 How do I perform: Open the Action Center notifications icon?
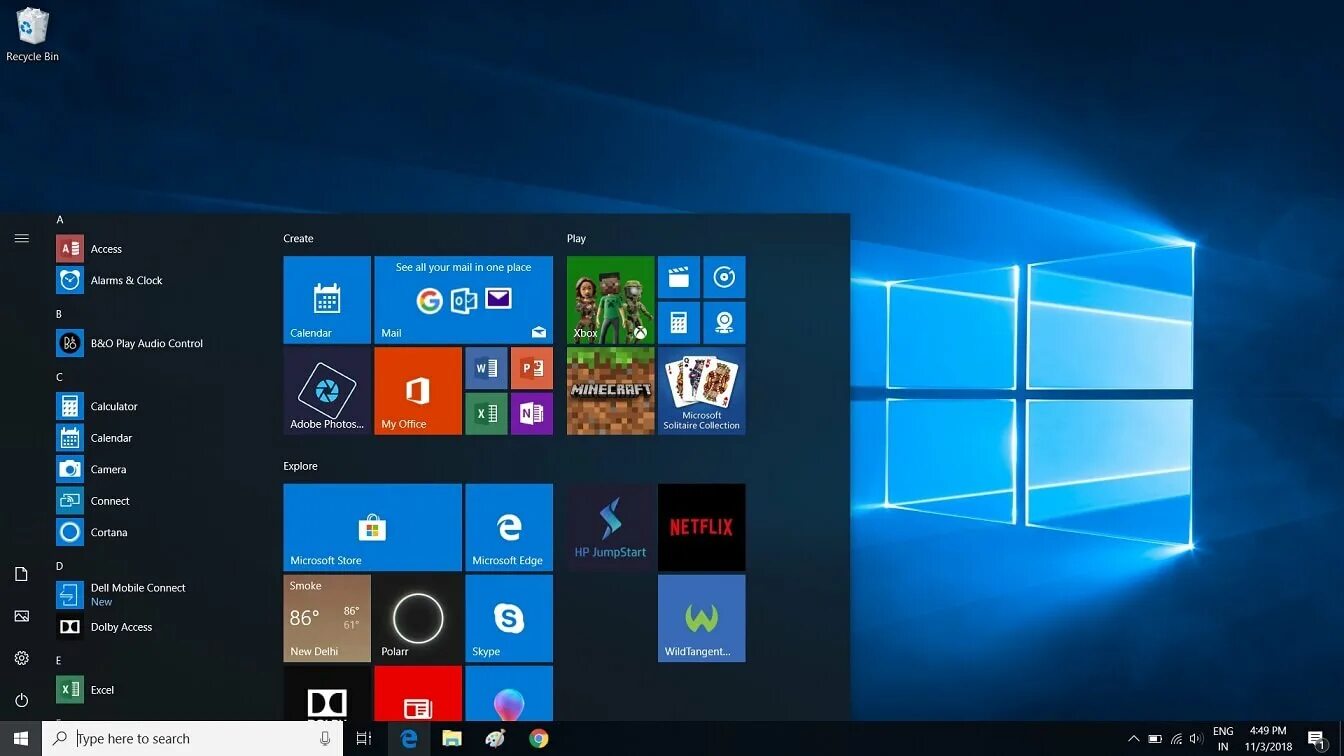pos(1317,739)
